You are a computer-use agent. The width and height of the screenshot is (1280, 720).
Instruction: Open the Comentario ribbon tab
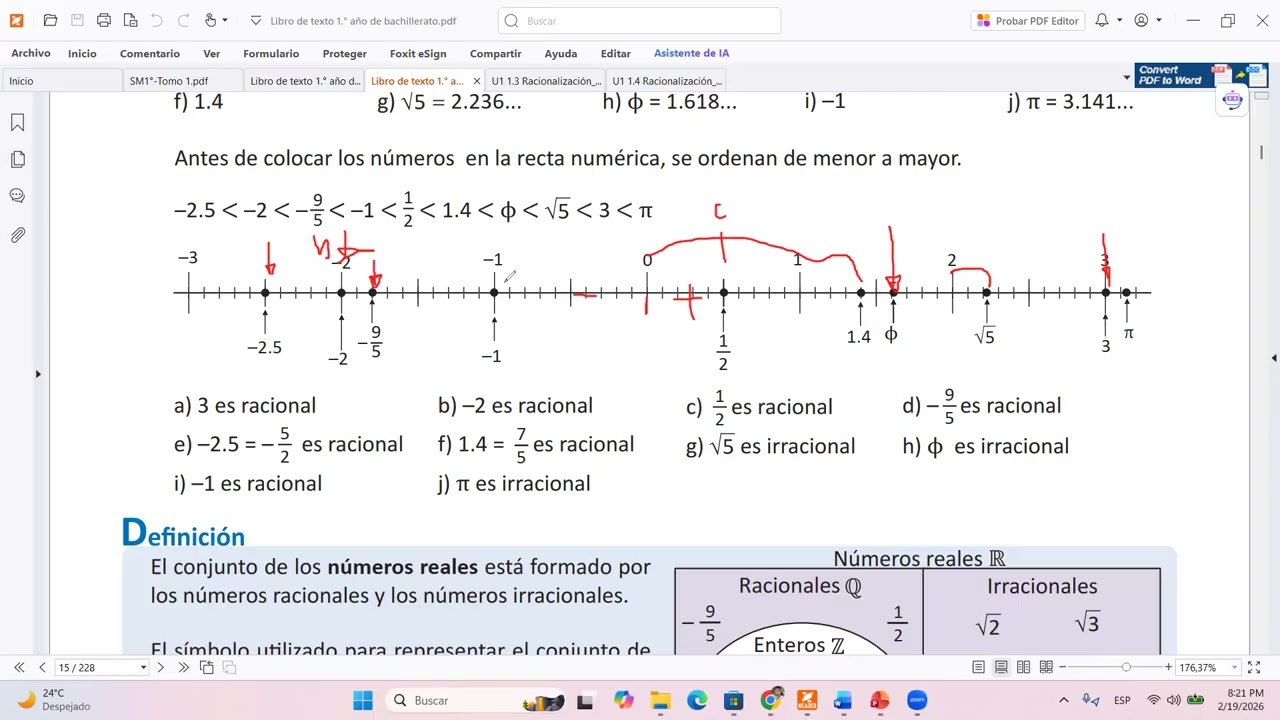150,54
